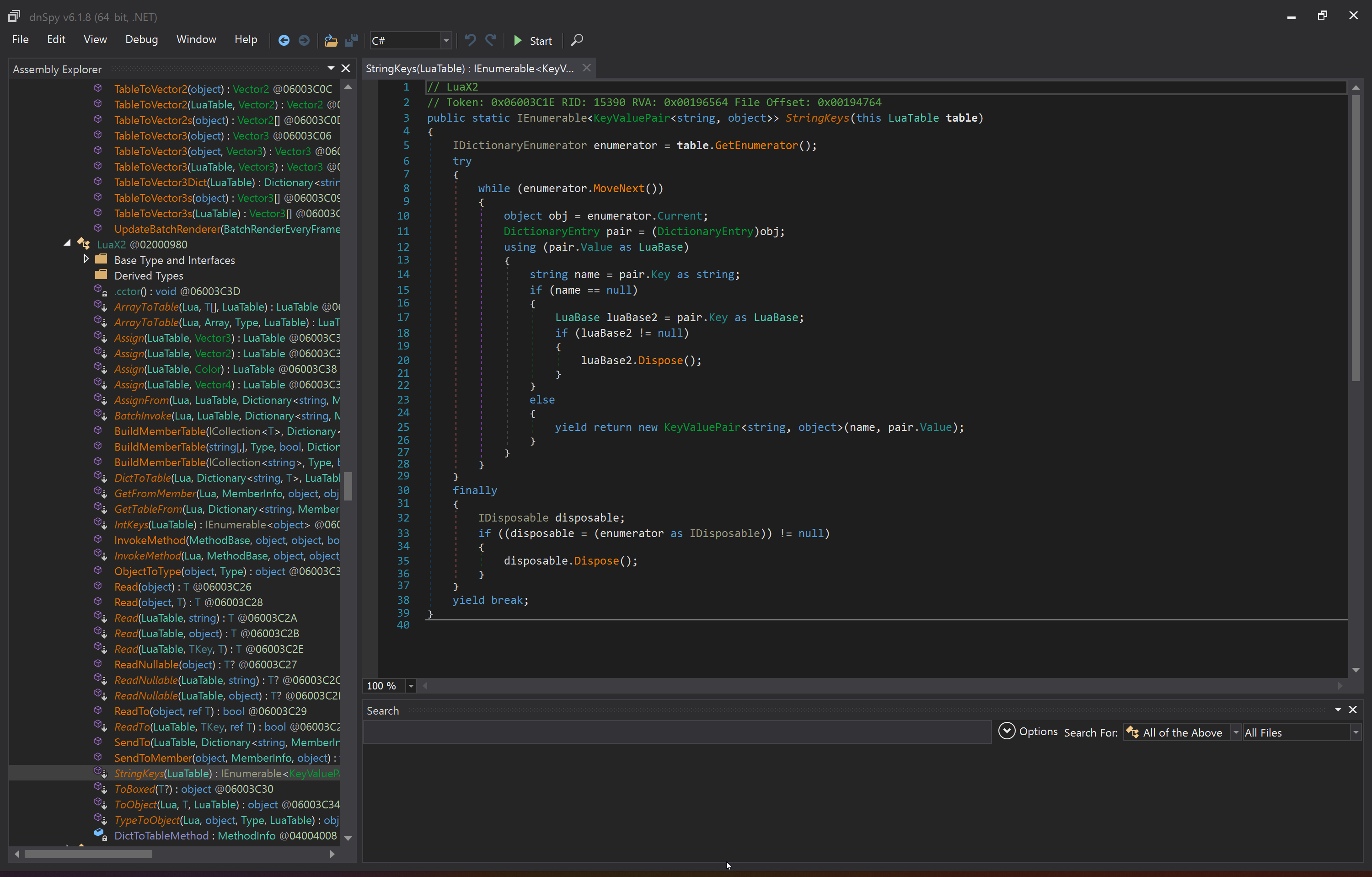Redo the last action
The image size is (1372, 877).
click(491, 40)
